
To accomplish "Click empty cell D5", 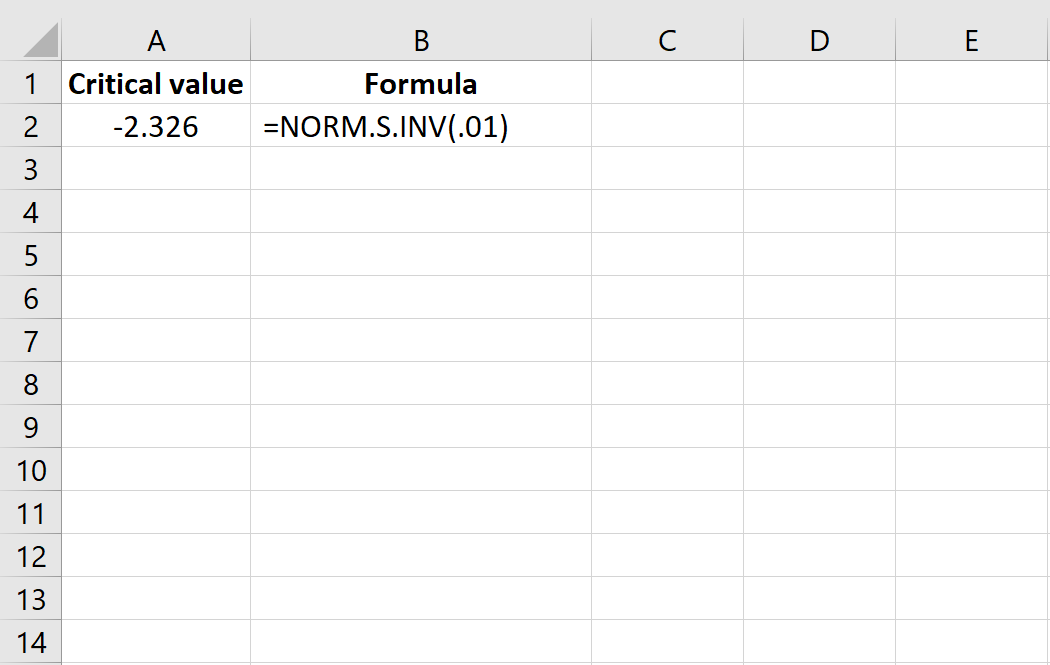I will pyautogui.click(x=819, y=255).
